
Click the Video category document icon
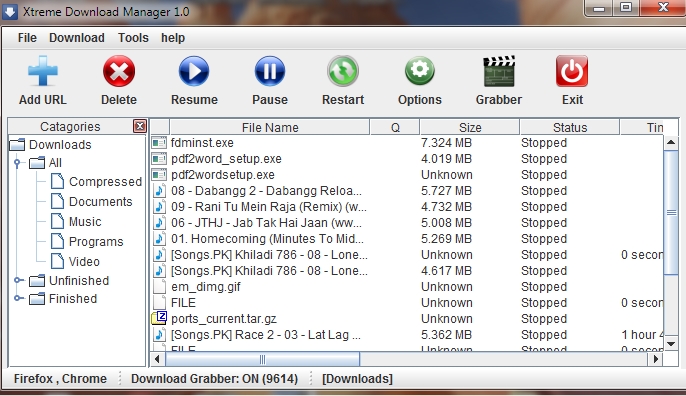[x=57, y=261]
